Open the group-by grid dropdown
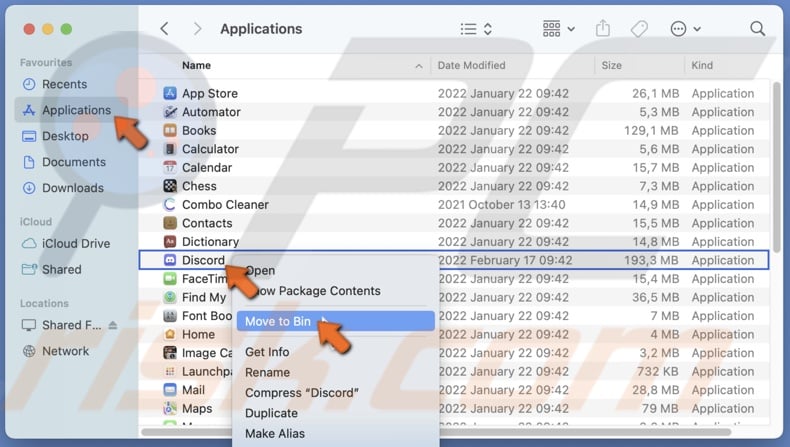 pyautogui.click(x=559, y=29)
